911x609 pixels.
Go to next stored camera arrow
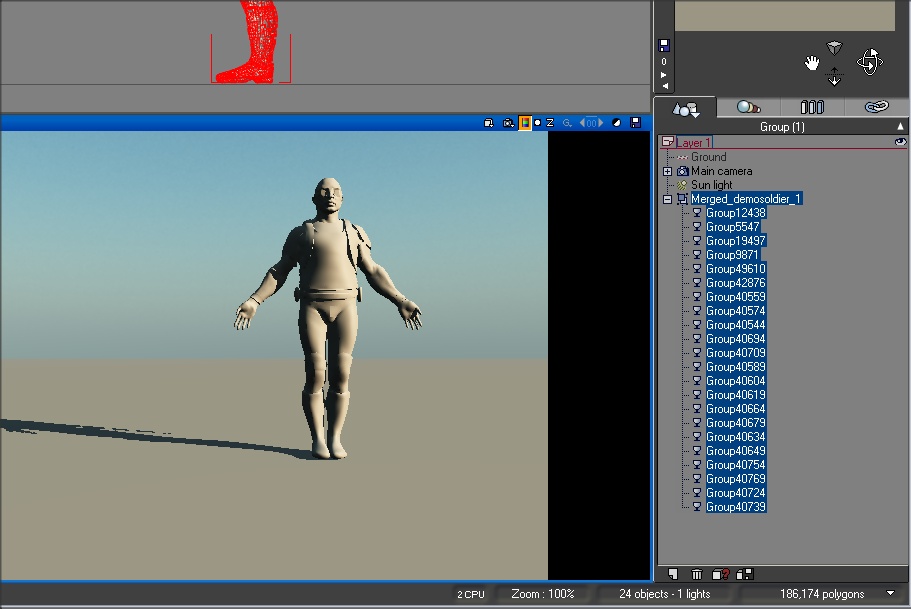pyautogui.click(x=663, y=75)
